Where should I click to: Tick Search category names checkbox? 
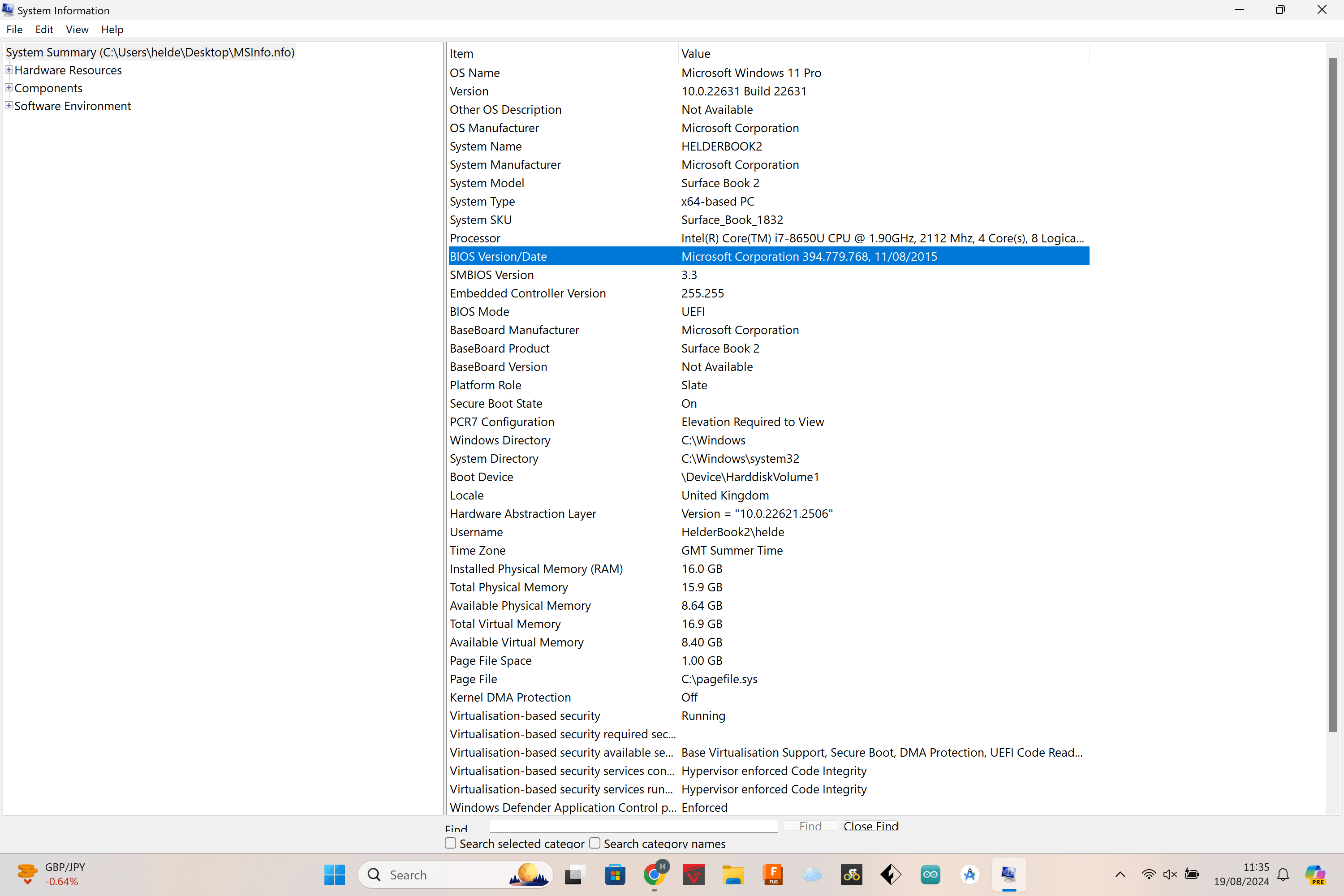595,844
